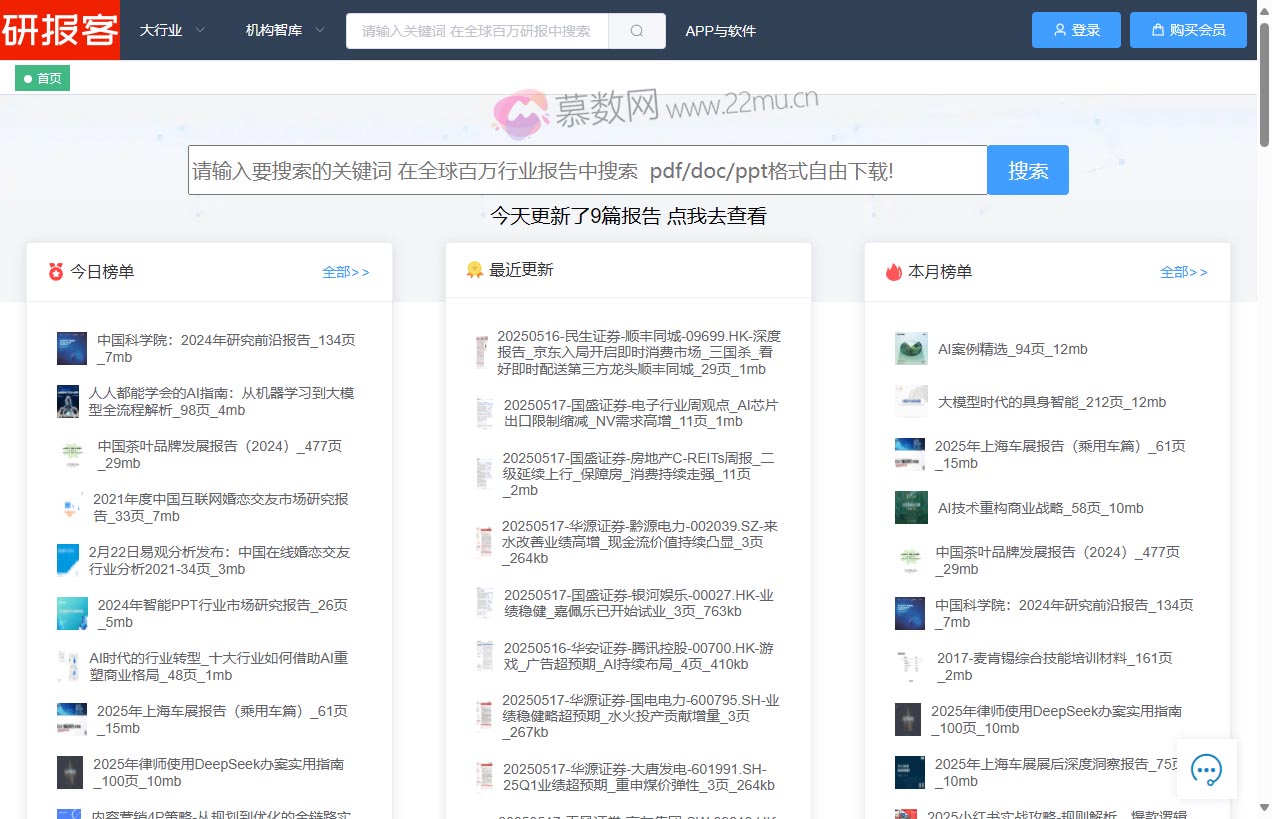Open the customer service chat bubble icon
This screenshot has width=1272, height=819.
(x=1206, y=770)
